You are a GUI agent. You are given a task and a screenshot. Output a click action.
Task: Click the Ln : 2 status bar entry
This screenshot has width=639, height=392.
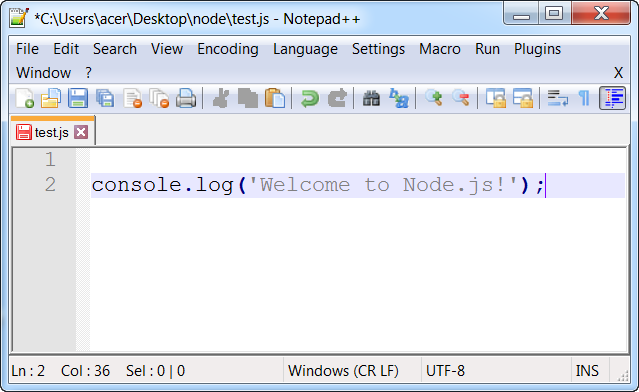tap(28, 371)
